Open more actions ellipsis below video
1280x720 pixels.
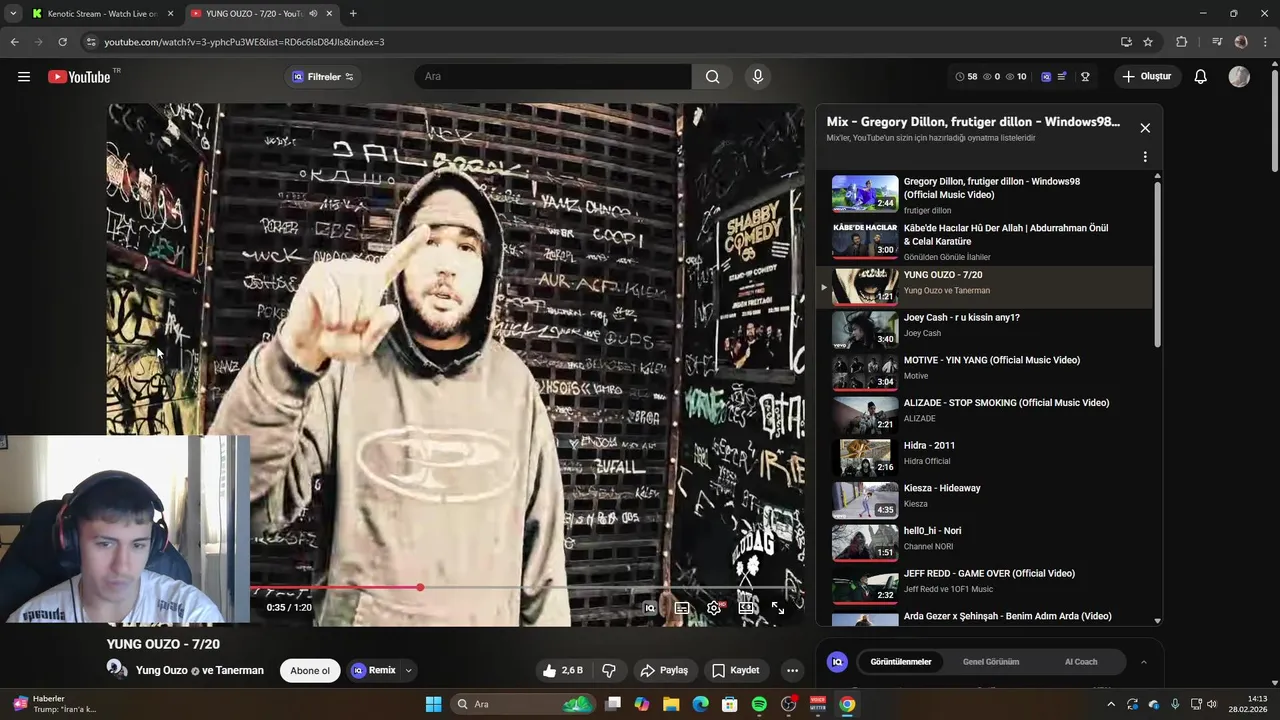[792, 670]
